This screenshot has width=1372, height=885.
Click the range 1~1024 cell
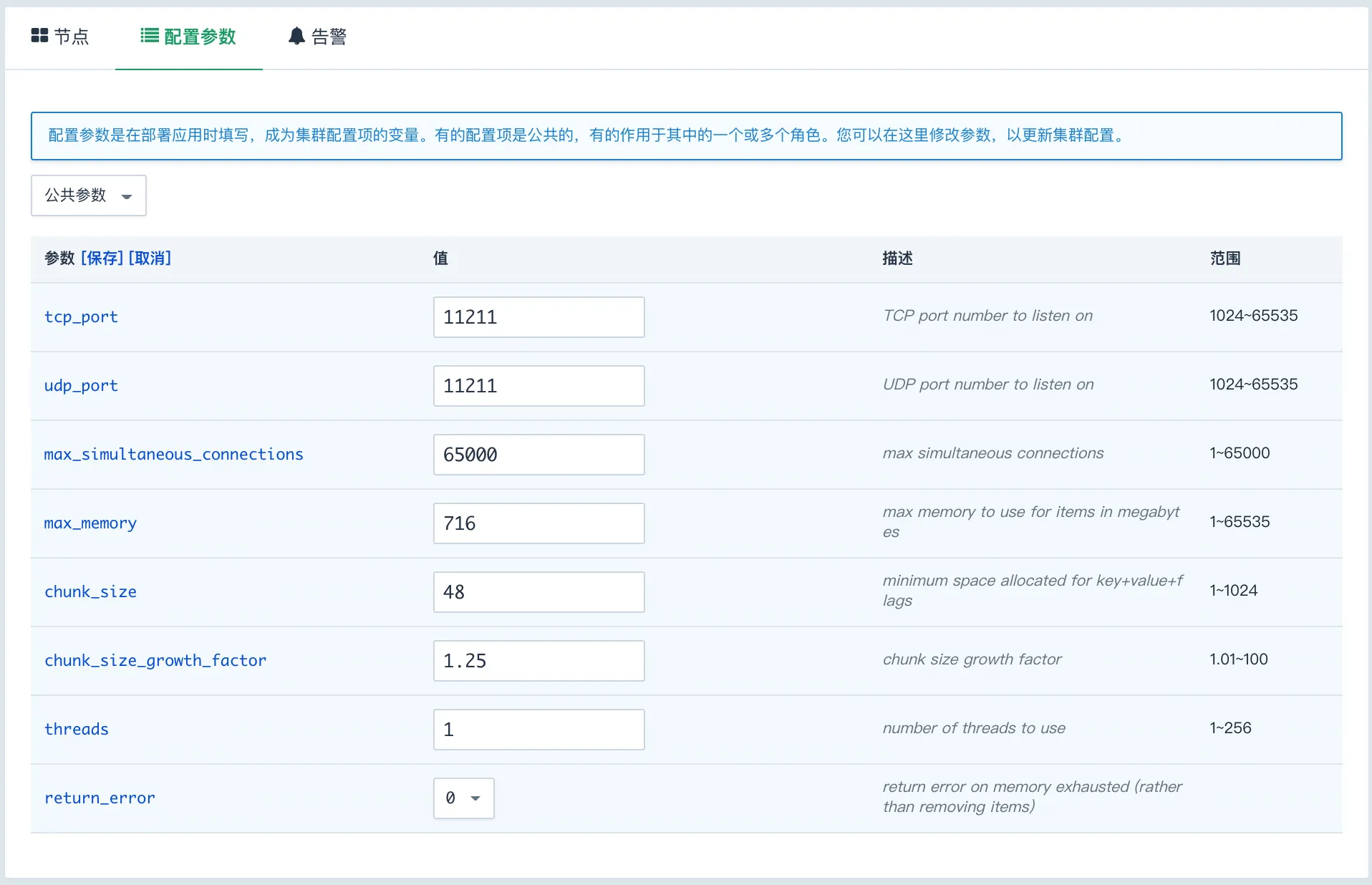click(1233, 591)
